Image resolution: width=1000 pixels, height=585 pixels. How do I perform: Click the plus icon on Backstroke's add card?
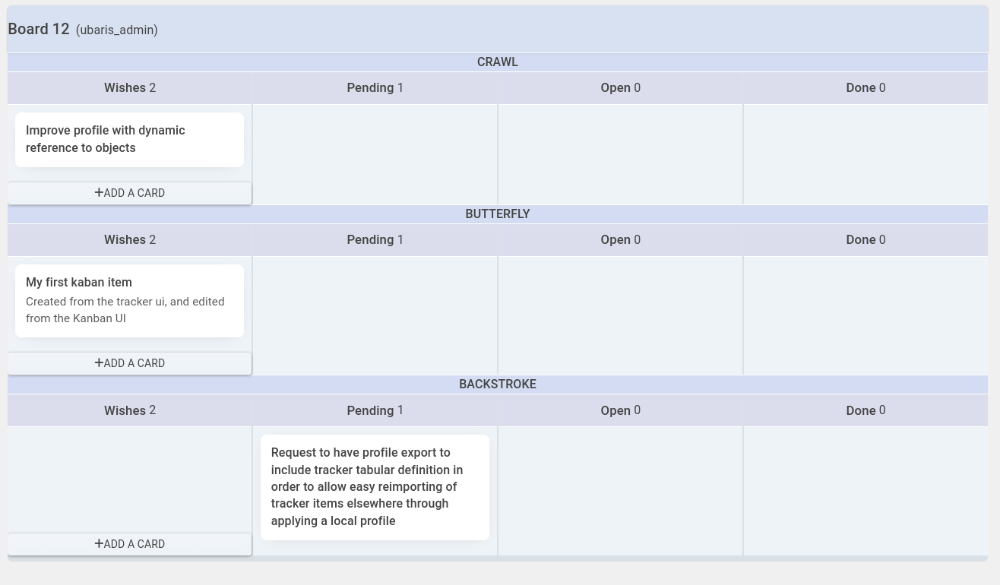point(99,544)
